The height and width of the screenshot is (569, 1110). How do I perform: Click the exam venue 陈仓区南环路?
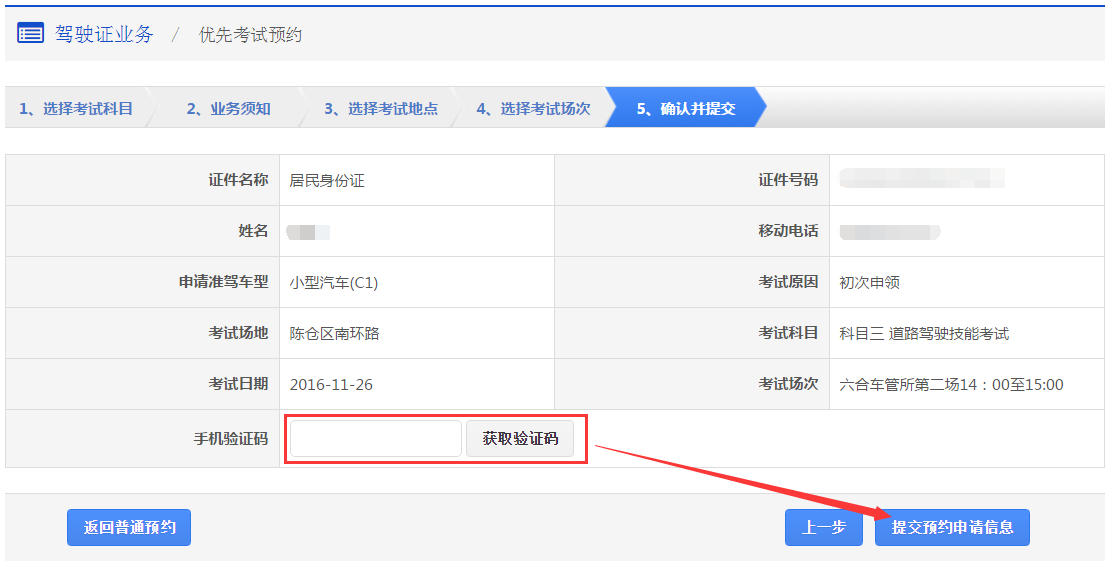(334, 334)
